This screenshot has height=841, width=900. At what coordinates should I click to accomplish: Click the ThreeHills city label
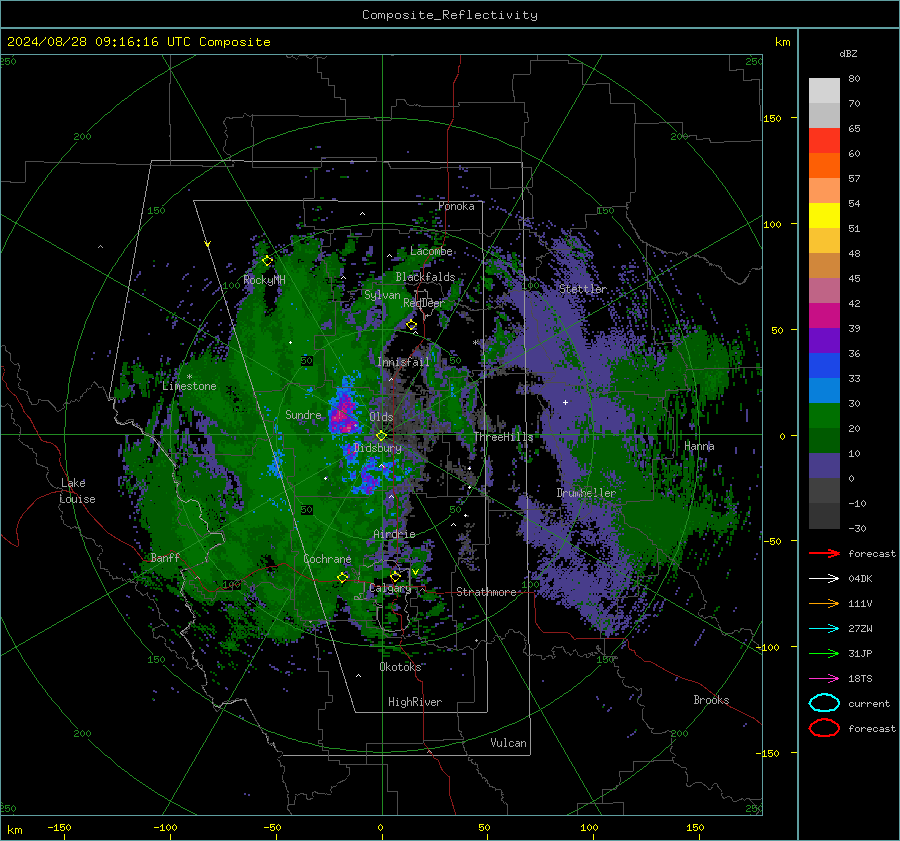[x=503, y=437]
